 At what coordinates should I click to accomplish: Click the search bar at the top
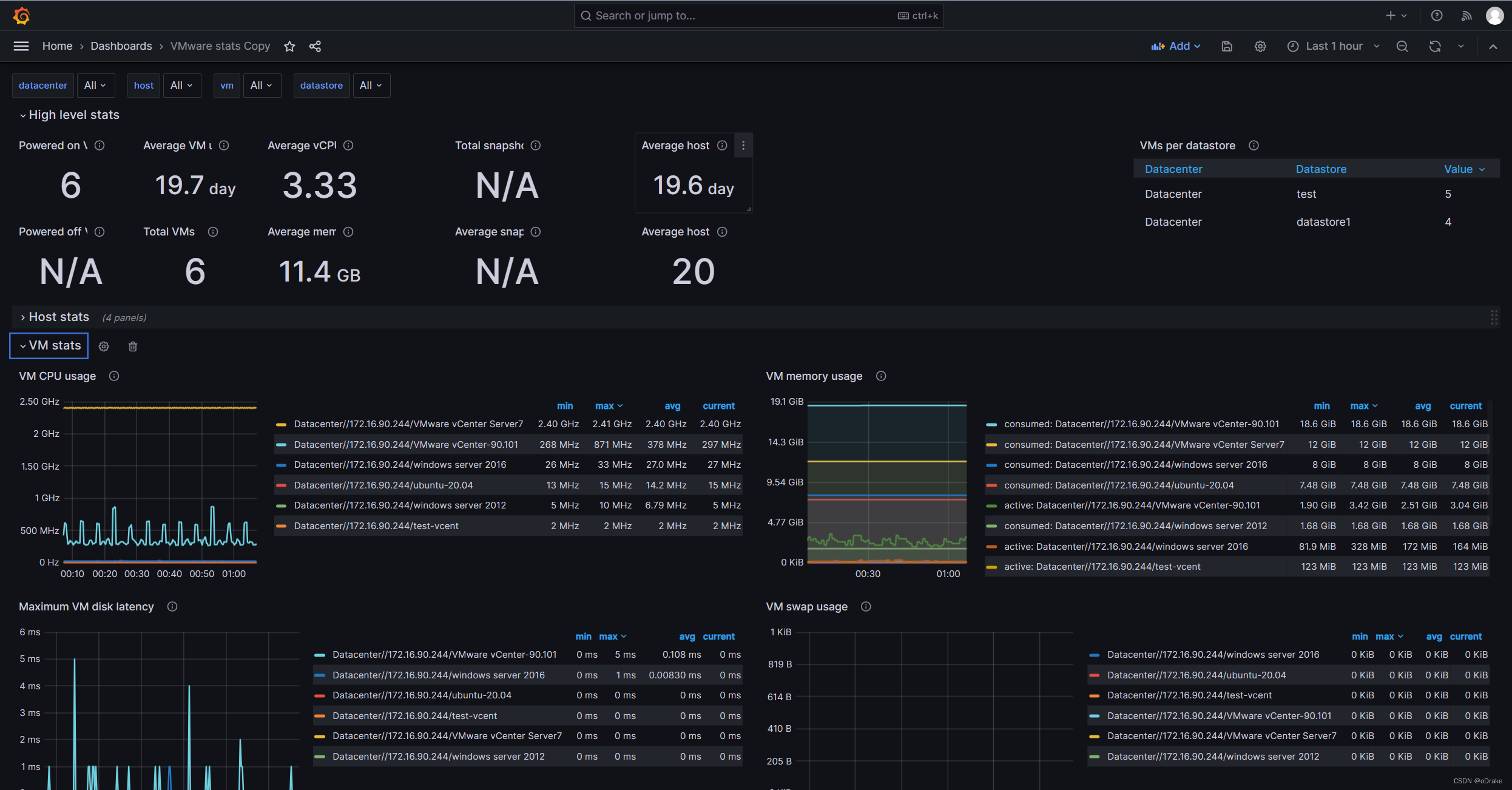[757, 15]
